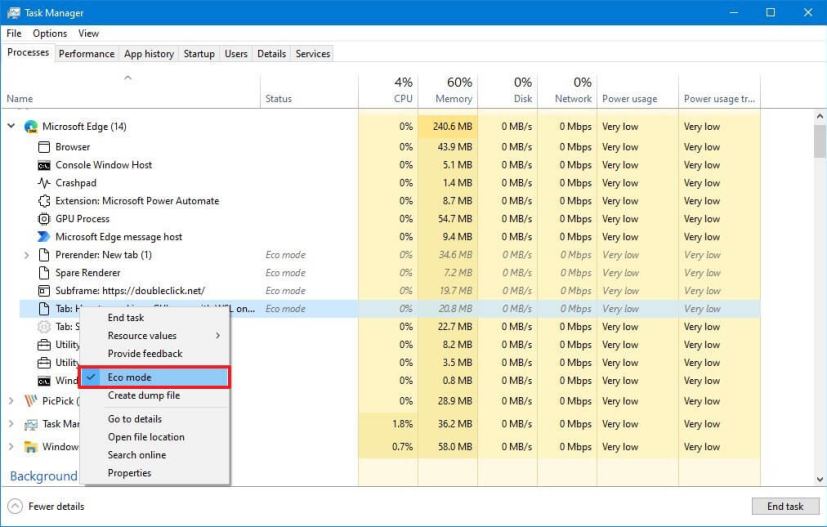Expand the PicPick process group
Image resolution: width=827 pixels, height=527 pixels.
11,401
